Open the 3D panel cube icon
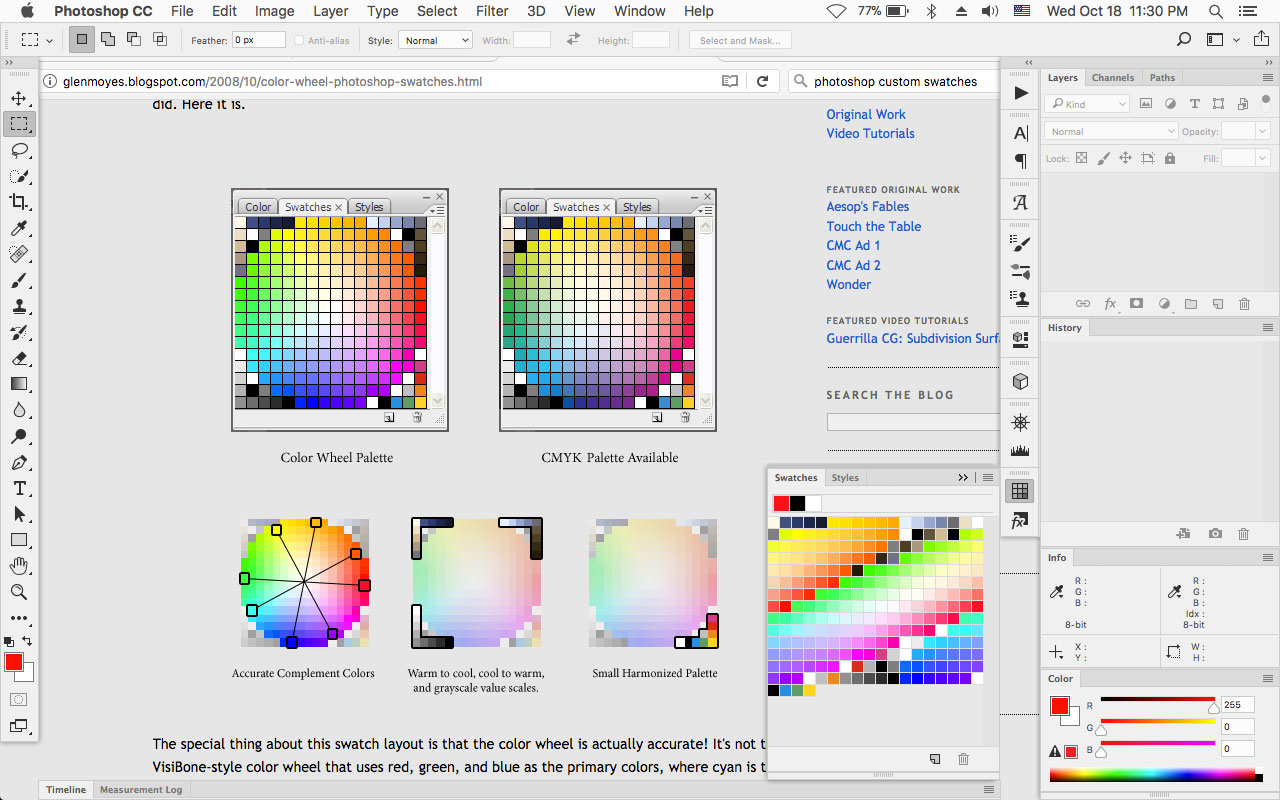The height and width of the screenshot is (800, 1280). click(x=1020, y=381)
